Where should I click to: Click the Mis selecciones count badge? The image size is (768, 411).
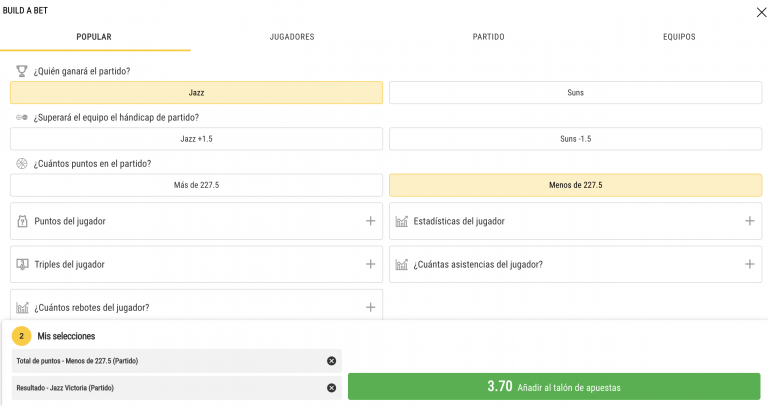22,336
